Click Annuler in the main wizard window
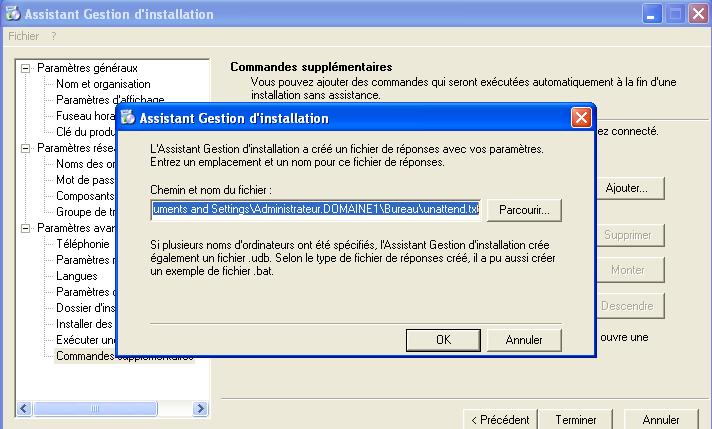712x429 pixels. (x=661, y=420)
